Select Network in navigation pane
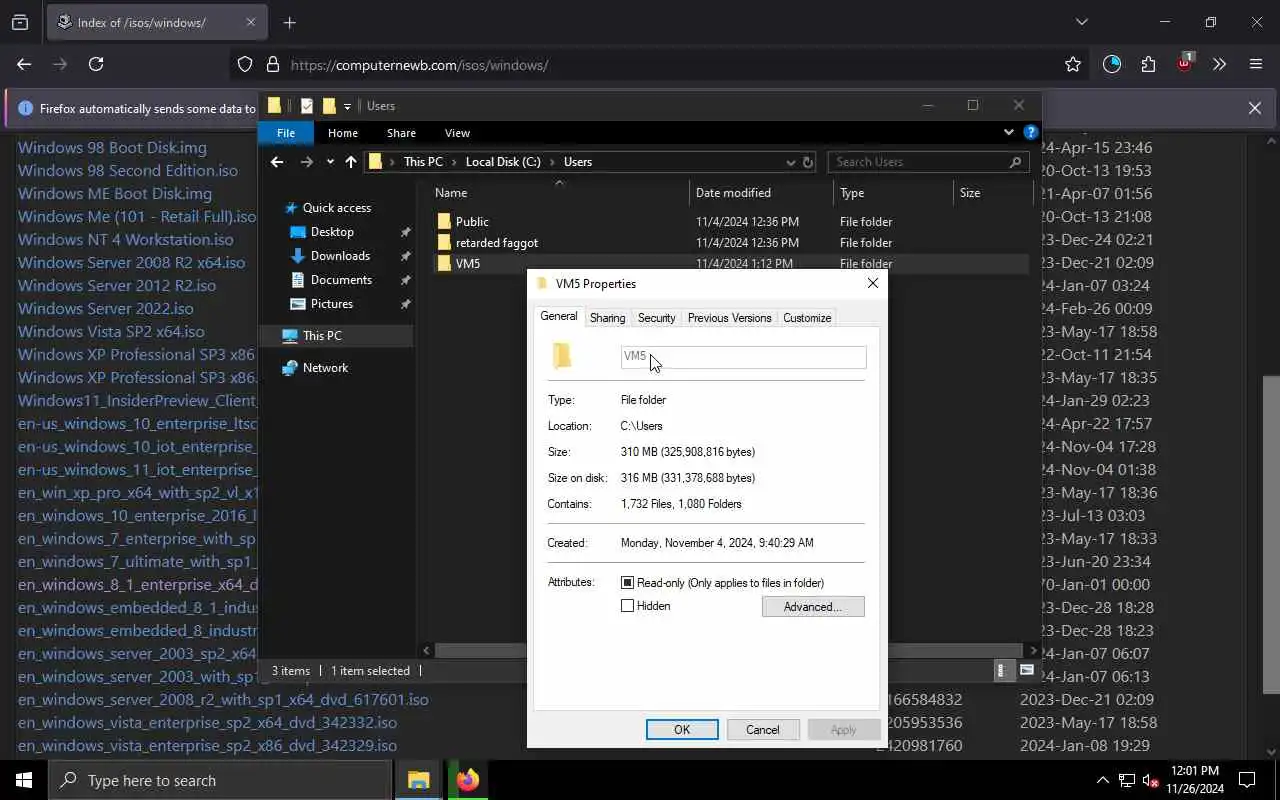Viewport: 1280px width, 800px height. [x=325, y=368]
